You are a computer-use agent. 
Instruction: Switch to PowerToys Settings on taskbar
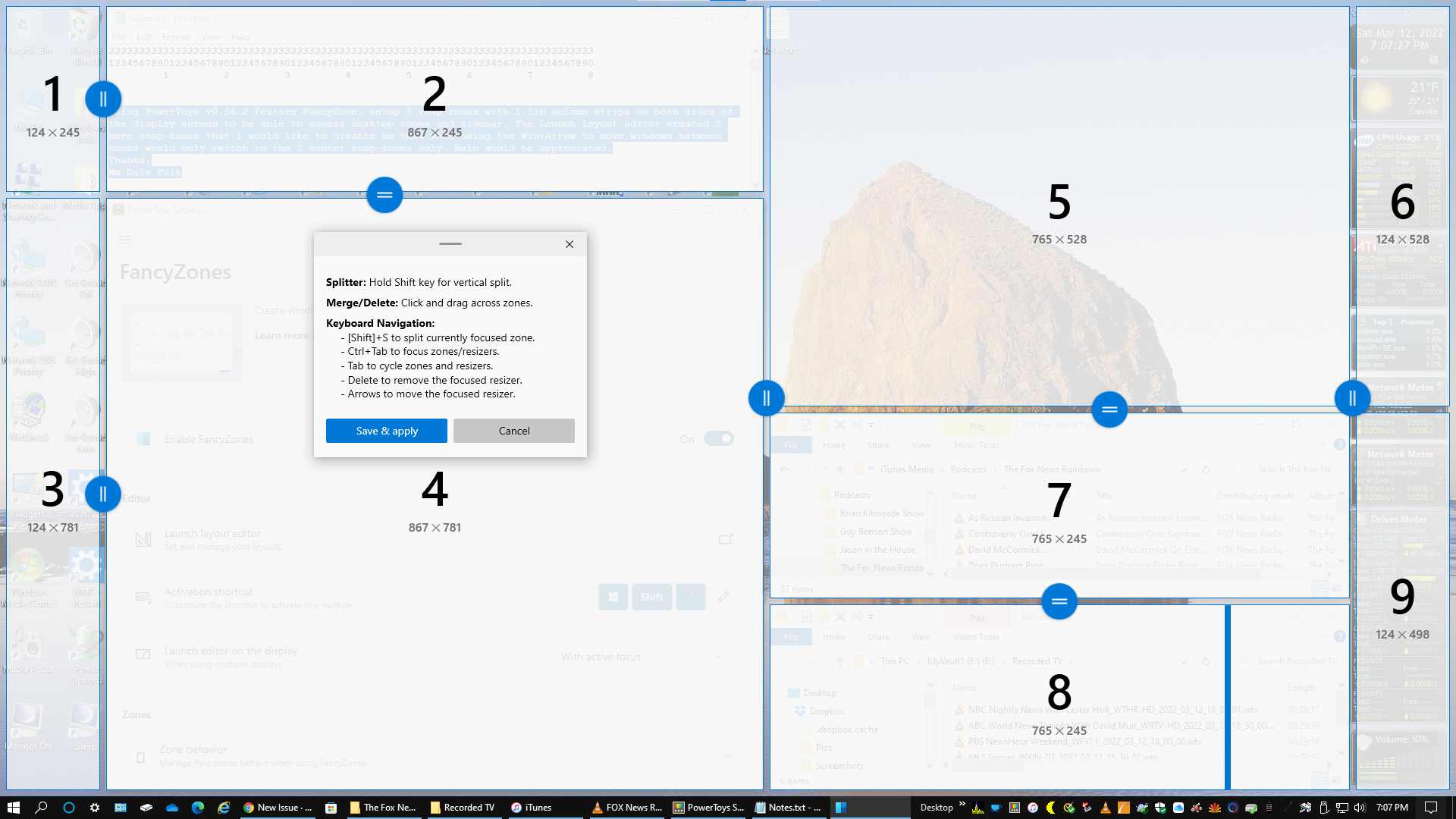click(708, 808)
